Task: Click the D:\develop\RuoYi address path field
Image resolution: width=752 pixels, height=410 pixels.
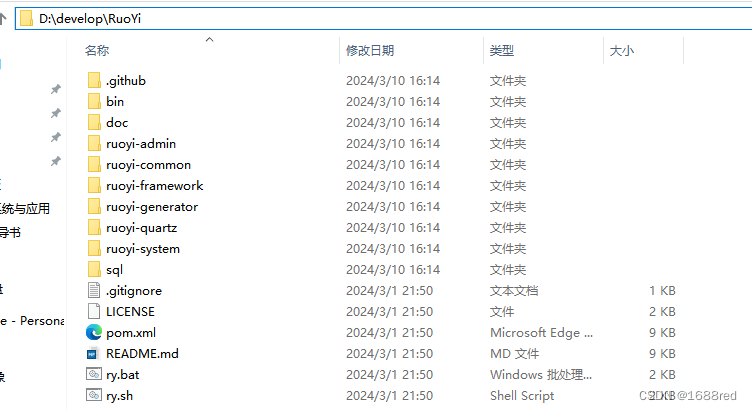Action: click(x=384, y=19)
